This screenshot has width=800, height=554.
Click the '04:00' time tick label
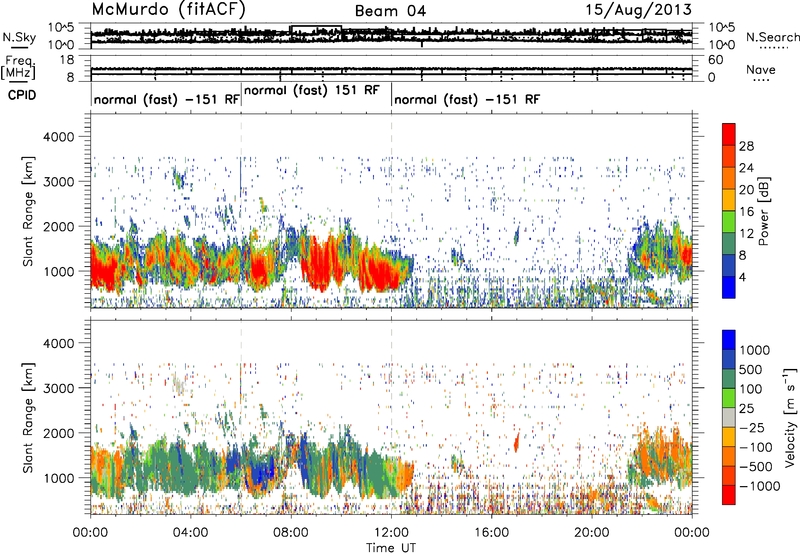click(190, 533)
